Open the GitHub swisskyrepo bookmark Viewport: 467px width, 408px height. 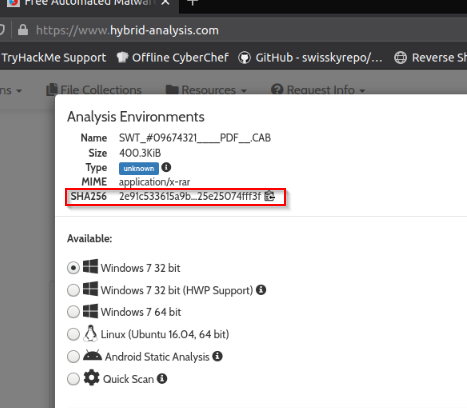point(310,58)
